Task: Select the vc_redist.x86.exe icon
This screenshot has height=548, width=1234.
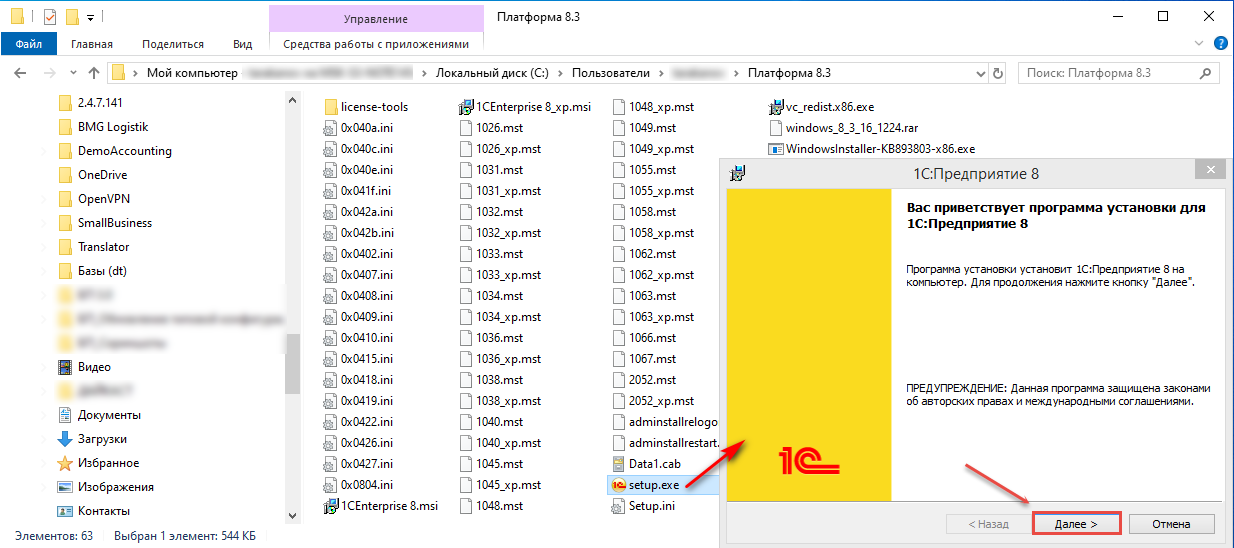Action: [776, 107]
